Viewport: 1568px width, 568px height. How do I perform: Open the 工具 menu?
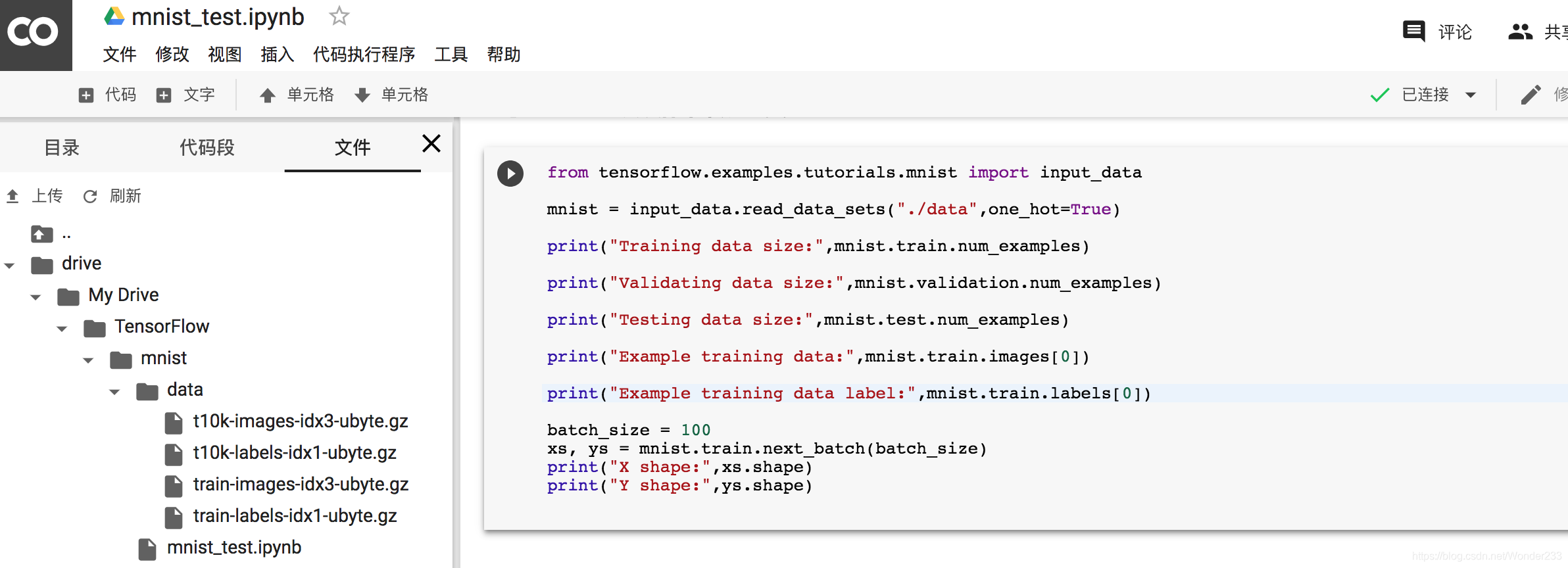[451, 55]
